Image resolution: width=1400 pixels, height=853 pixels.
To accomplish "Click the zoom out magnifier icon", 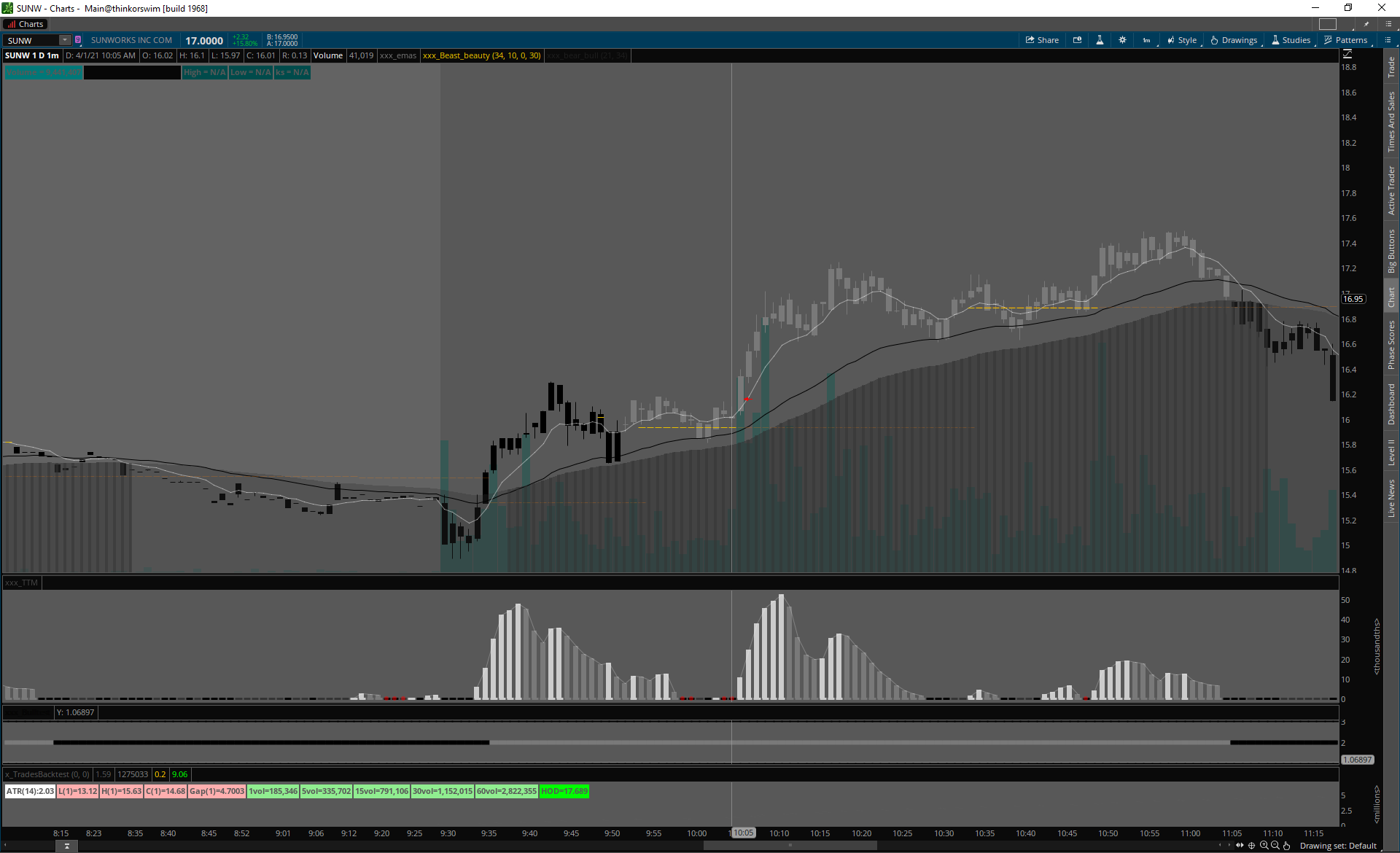I will tap(1275, 846).
